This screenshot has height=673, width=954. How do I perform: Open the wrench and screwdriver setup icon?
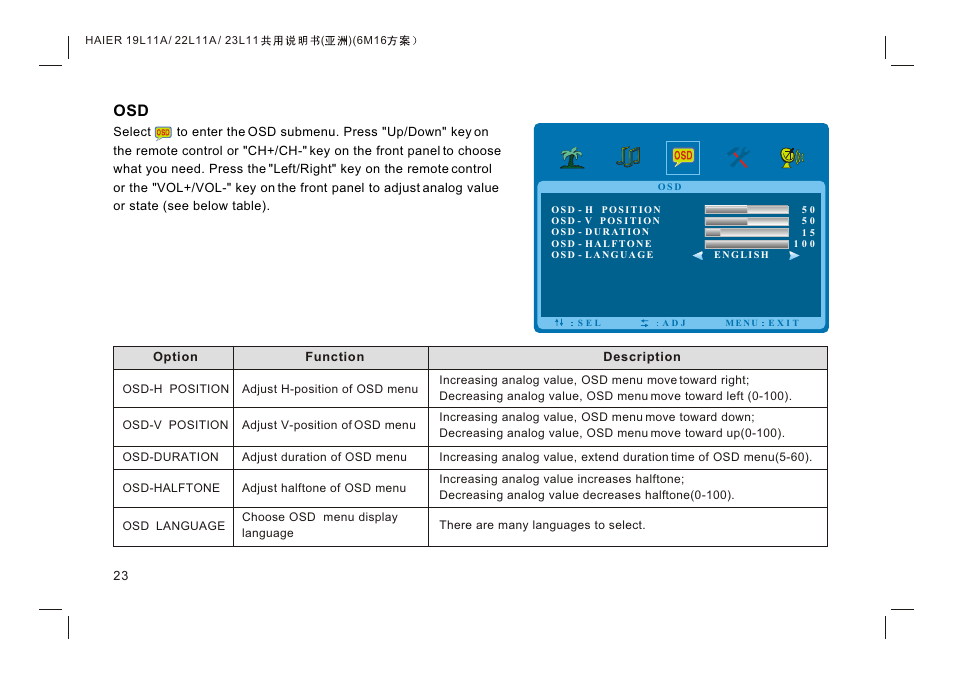pyautogui.click(x=738, y=157)
